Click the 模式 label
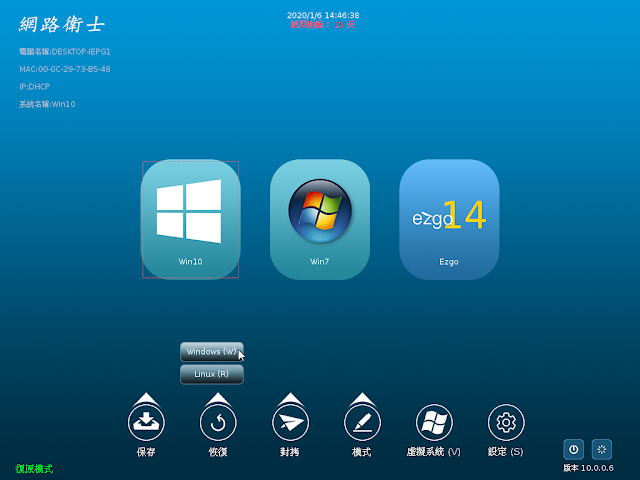The width and height of the screenshot is (640, 480). pyautogui.click(x=362, y=452)
